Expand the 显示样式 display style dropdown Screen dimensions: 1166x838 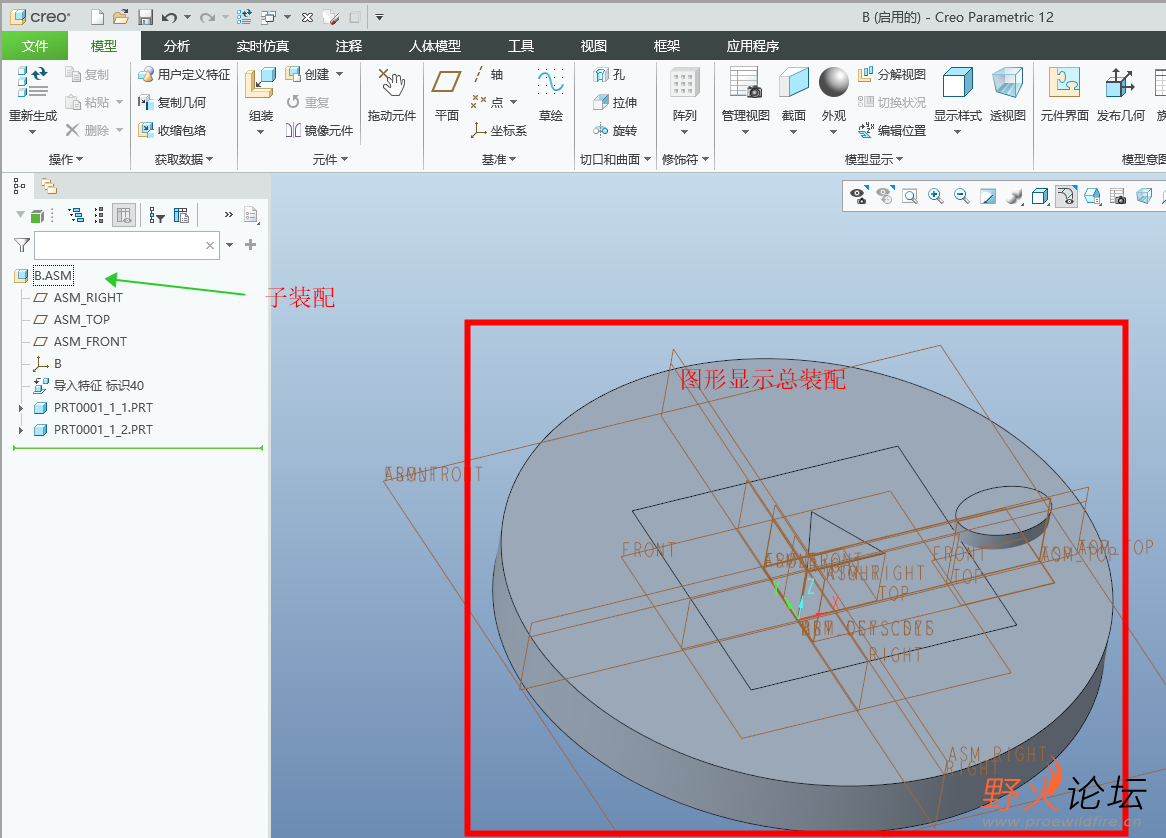click(x=957, y=131)
